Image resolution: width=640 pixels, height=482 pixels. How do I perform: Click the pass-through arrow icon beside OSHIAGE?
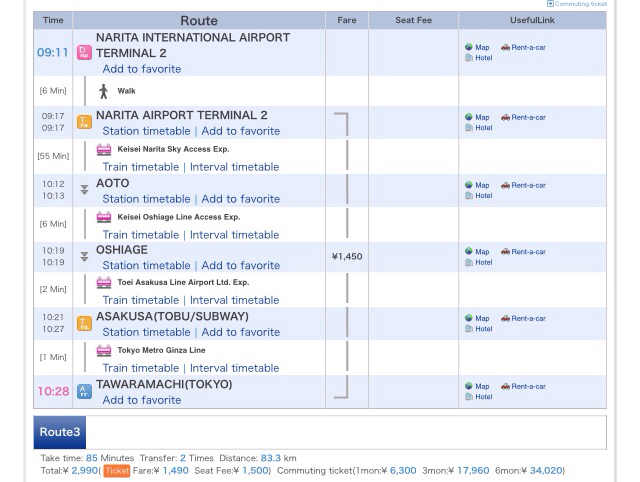tap(84, 257)
